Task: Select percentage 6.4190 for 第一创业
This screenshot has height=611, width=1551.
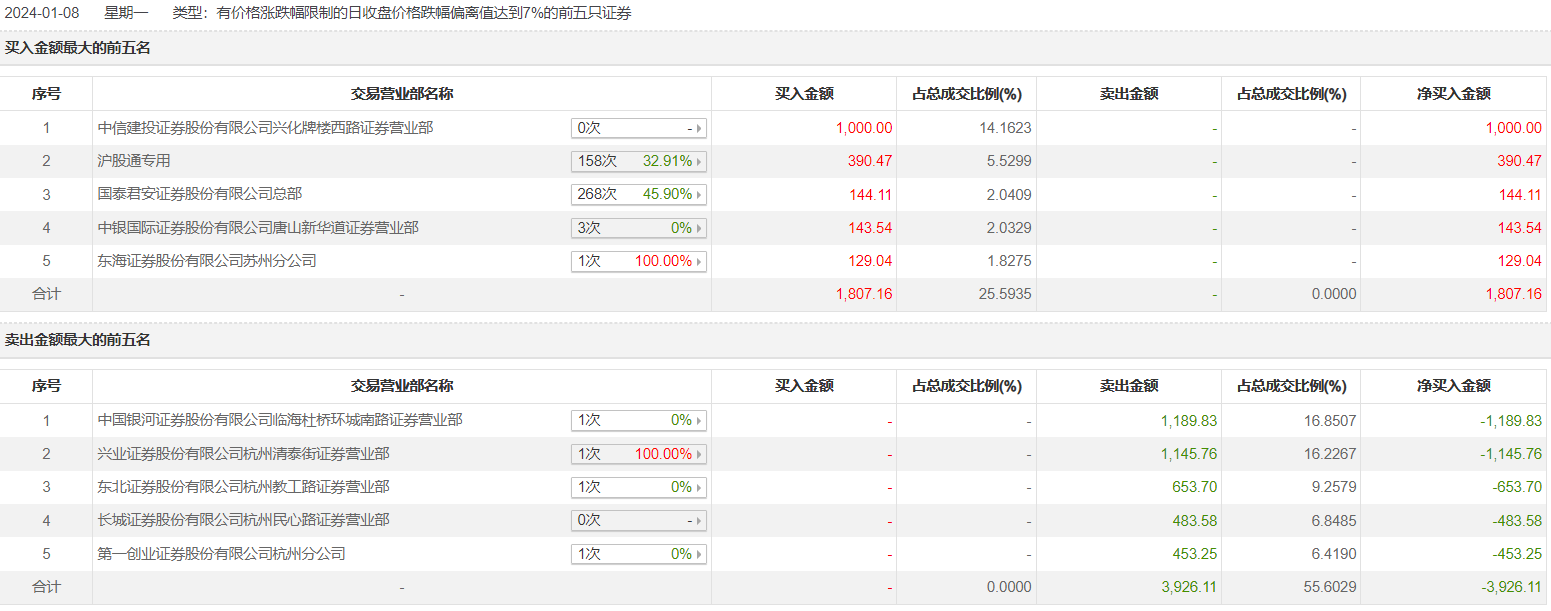Action: coord(1332,553)
